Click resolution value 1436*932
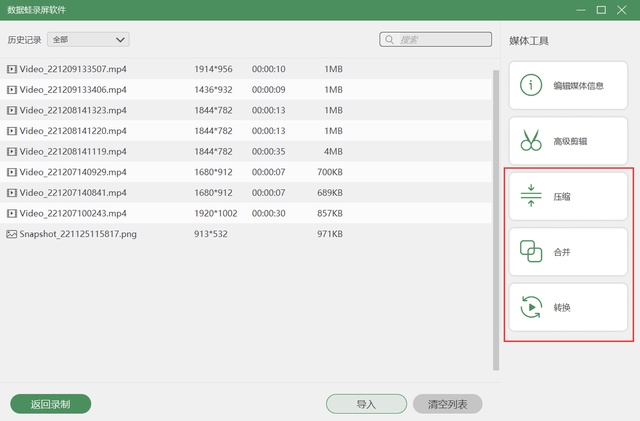640x421 pixels. 213,89
